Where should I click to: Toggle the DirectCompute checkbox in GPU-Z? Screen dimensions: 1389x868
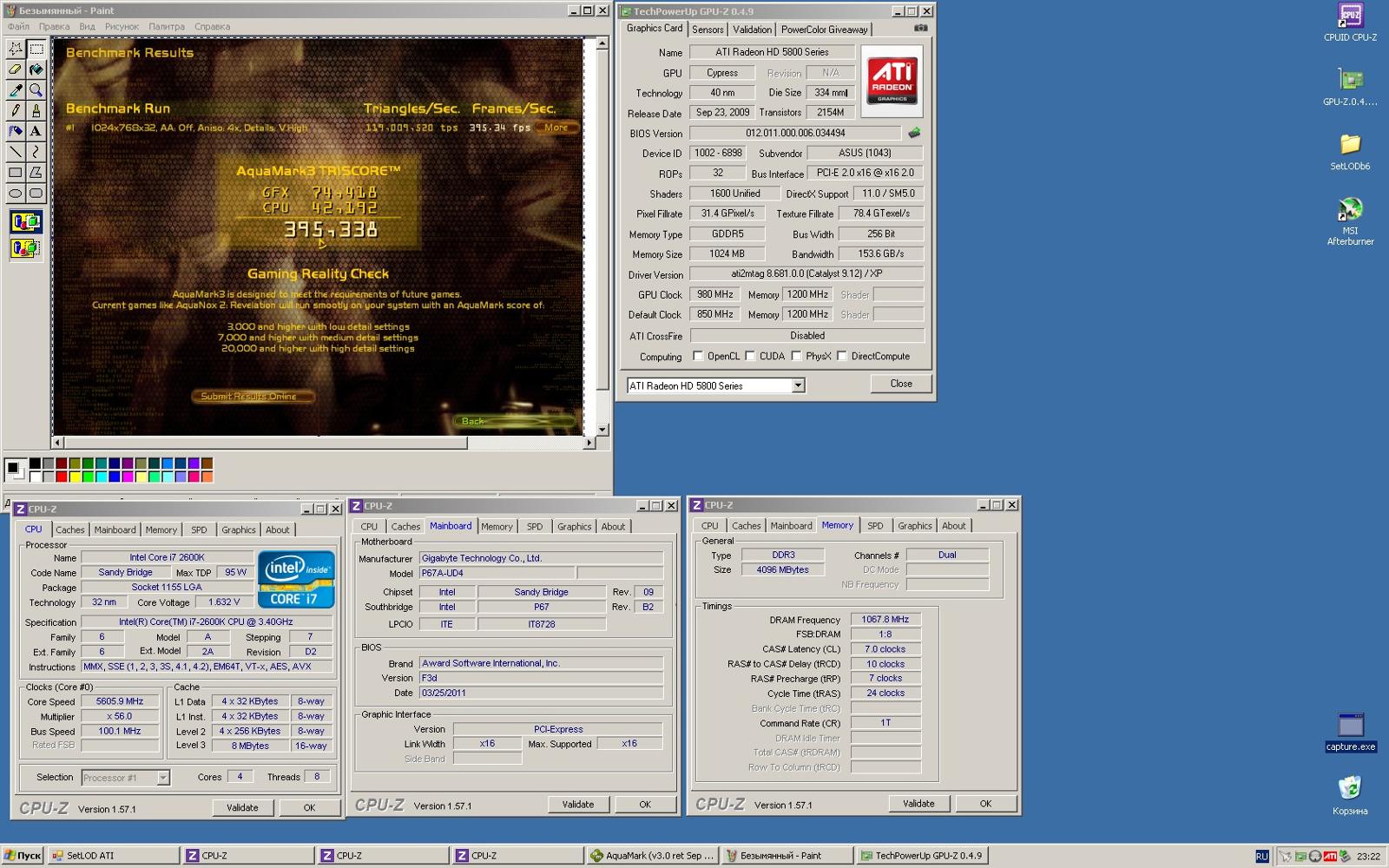point(842,356)
